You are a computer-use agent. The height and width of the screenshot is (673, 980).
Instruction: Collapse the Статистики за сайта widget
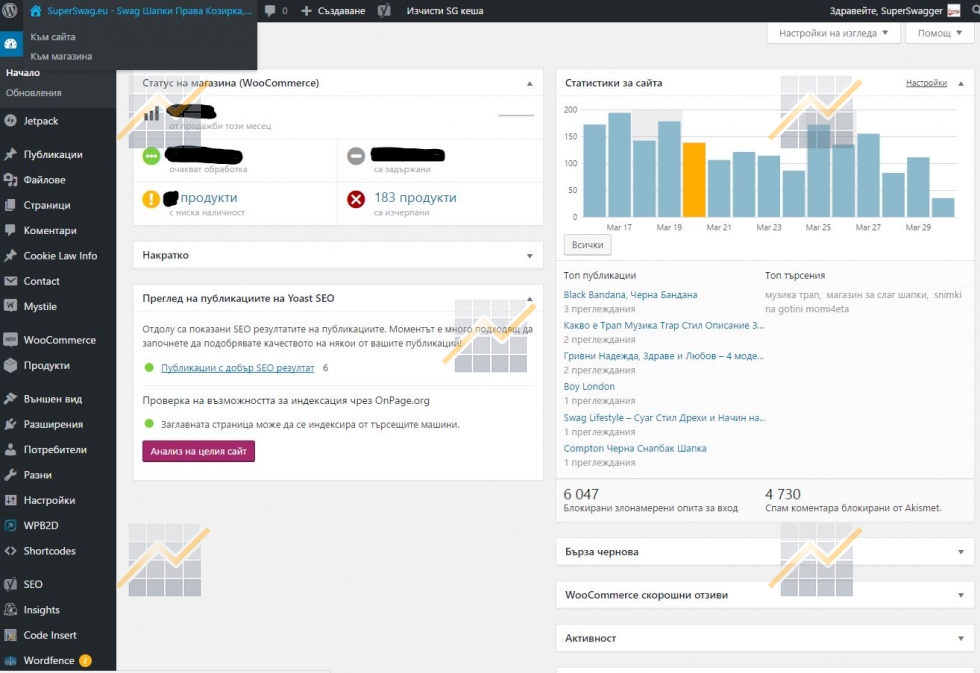tap(961, 83)
